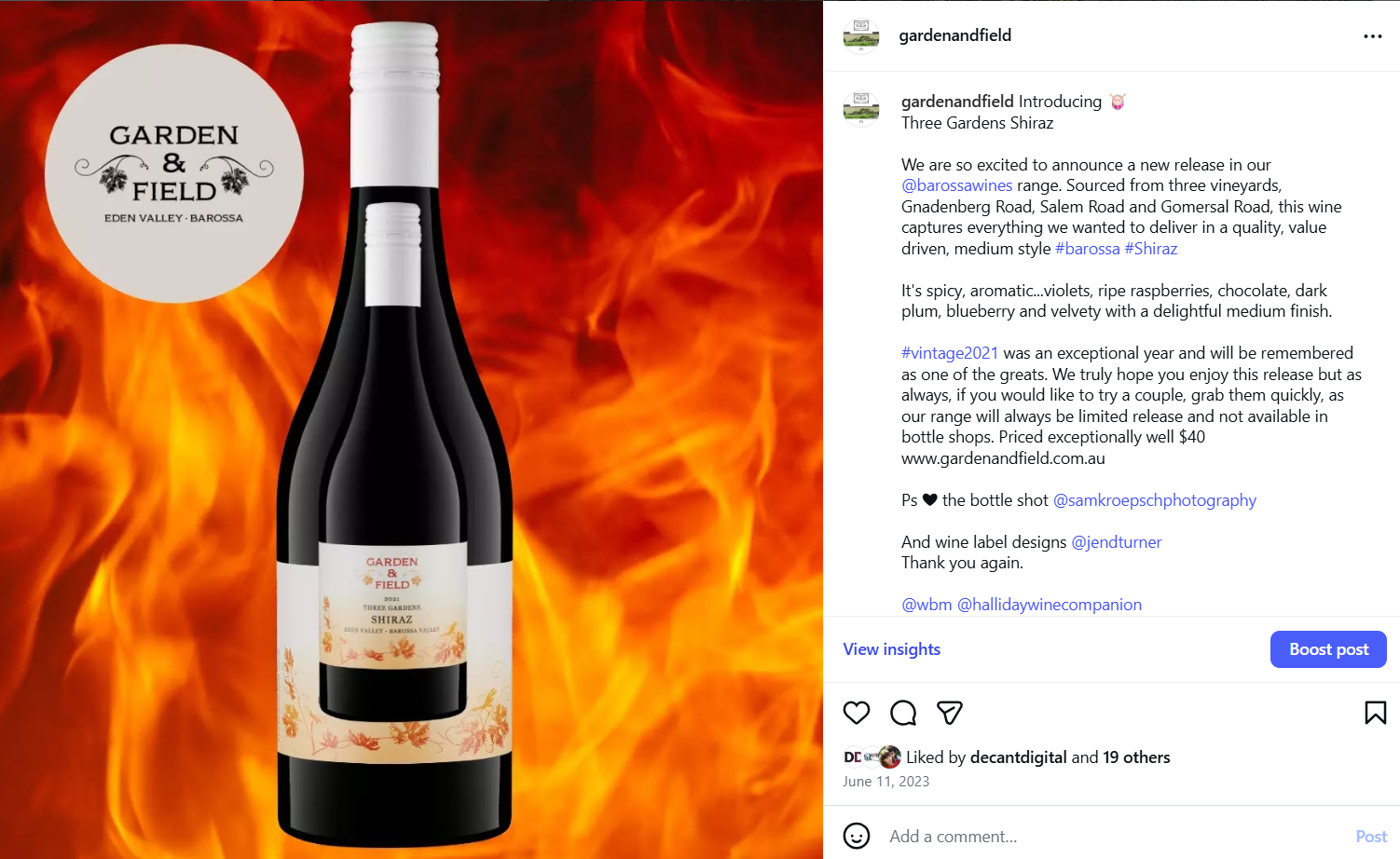Open View insights
1400x859 pixels.
coord(891,649)
